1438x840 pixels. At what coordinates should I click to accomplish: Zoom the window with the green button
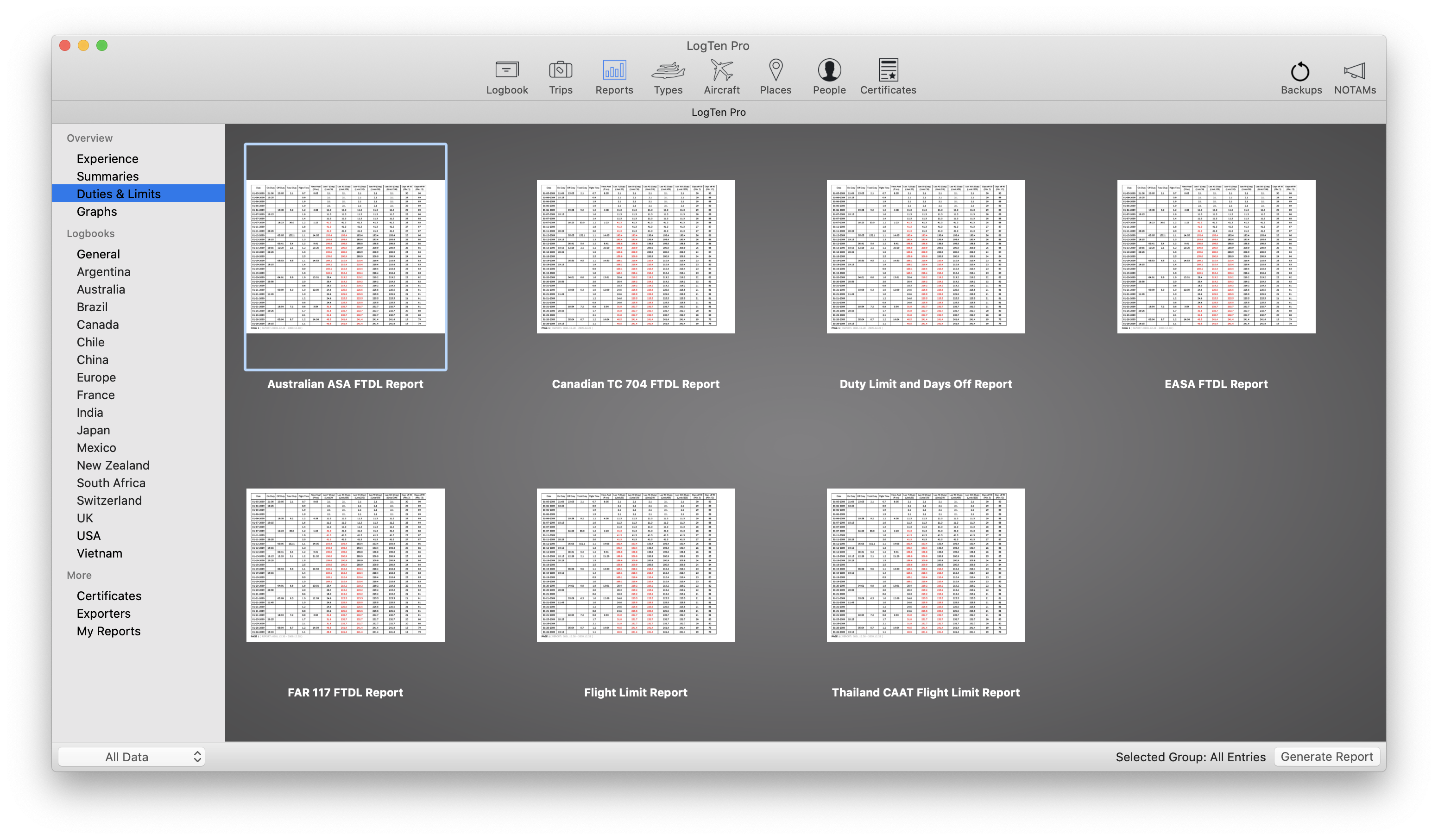102,46
